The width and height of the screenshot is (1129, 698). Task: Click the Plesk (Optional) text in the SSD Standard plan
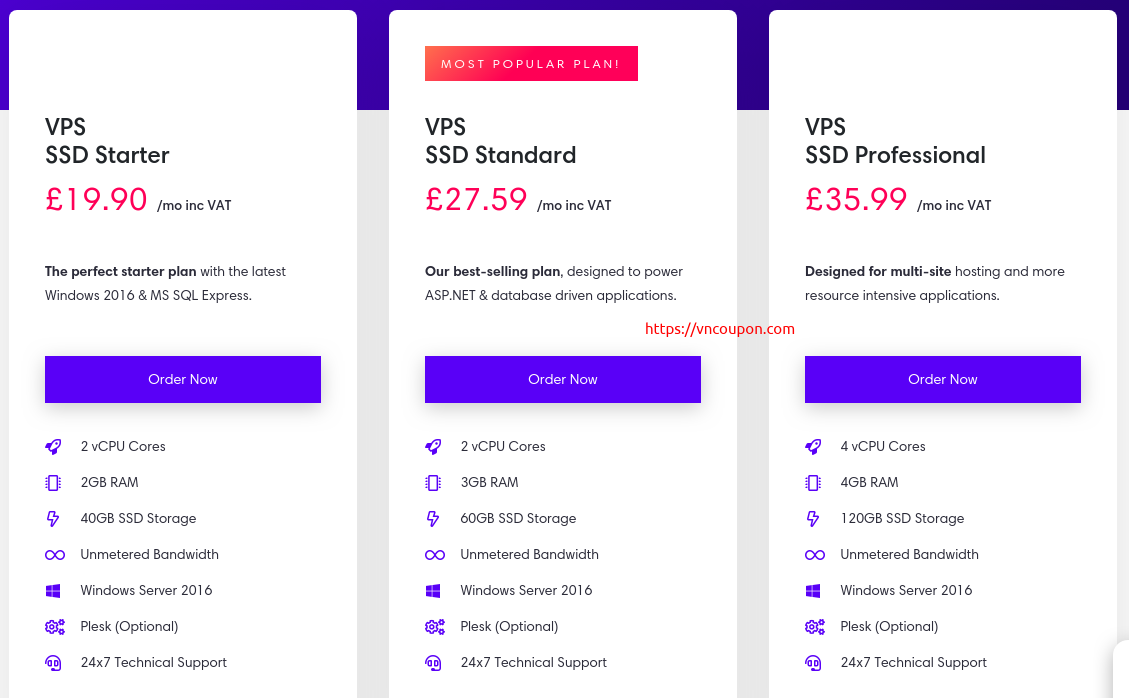point(509,627)
